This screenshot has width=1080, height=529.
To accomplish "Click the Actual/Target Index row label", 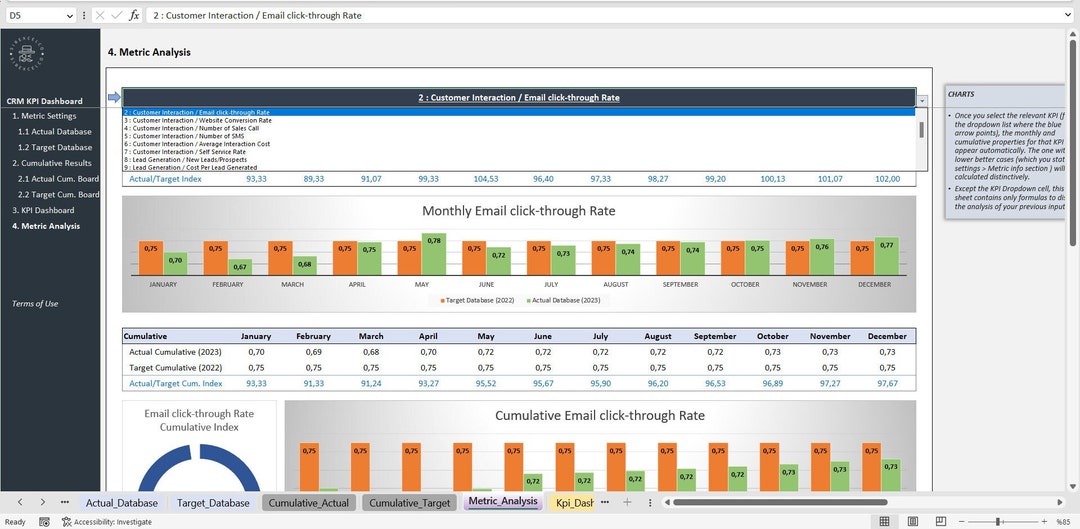I will [x=166, y=179].
